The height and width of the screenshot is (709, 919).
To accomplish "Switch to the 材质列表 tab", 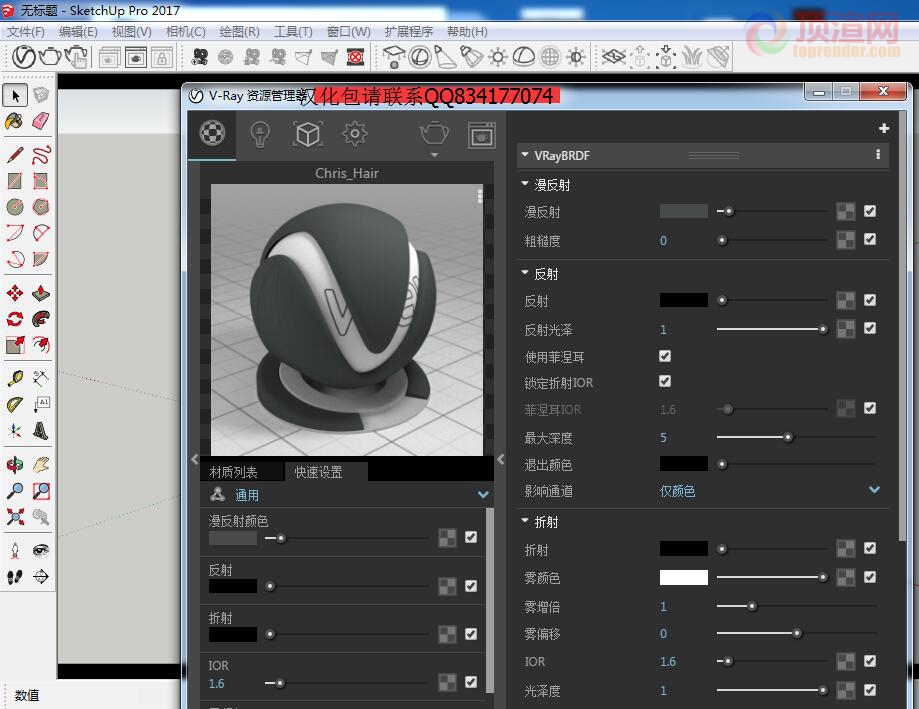I will [233, 472].
